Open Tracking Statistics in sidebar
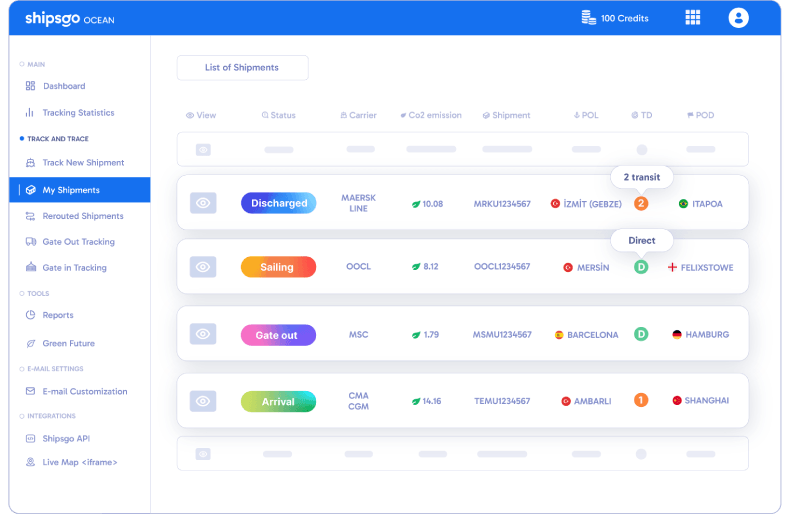This screenshot has height=514, width=790. 80,112
